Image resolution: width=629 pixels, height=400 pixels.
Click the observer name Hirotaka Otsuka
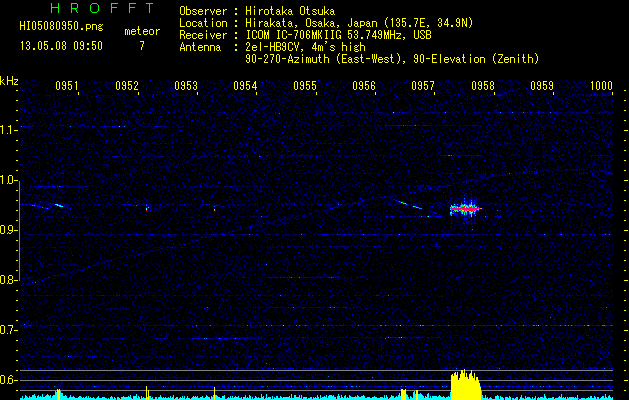290,11
